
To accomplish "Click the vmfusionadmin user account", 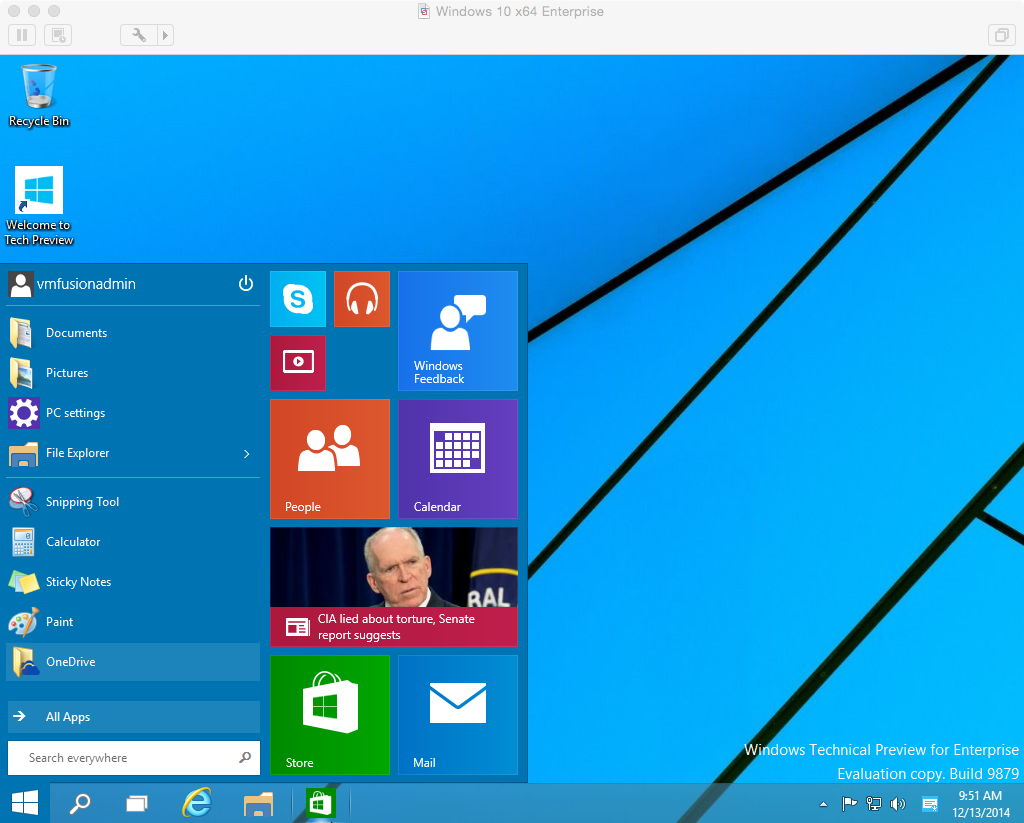I will tap(72, 284).
